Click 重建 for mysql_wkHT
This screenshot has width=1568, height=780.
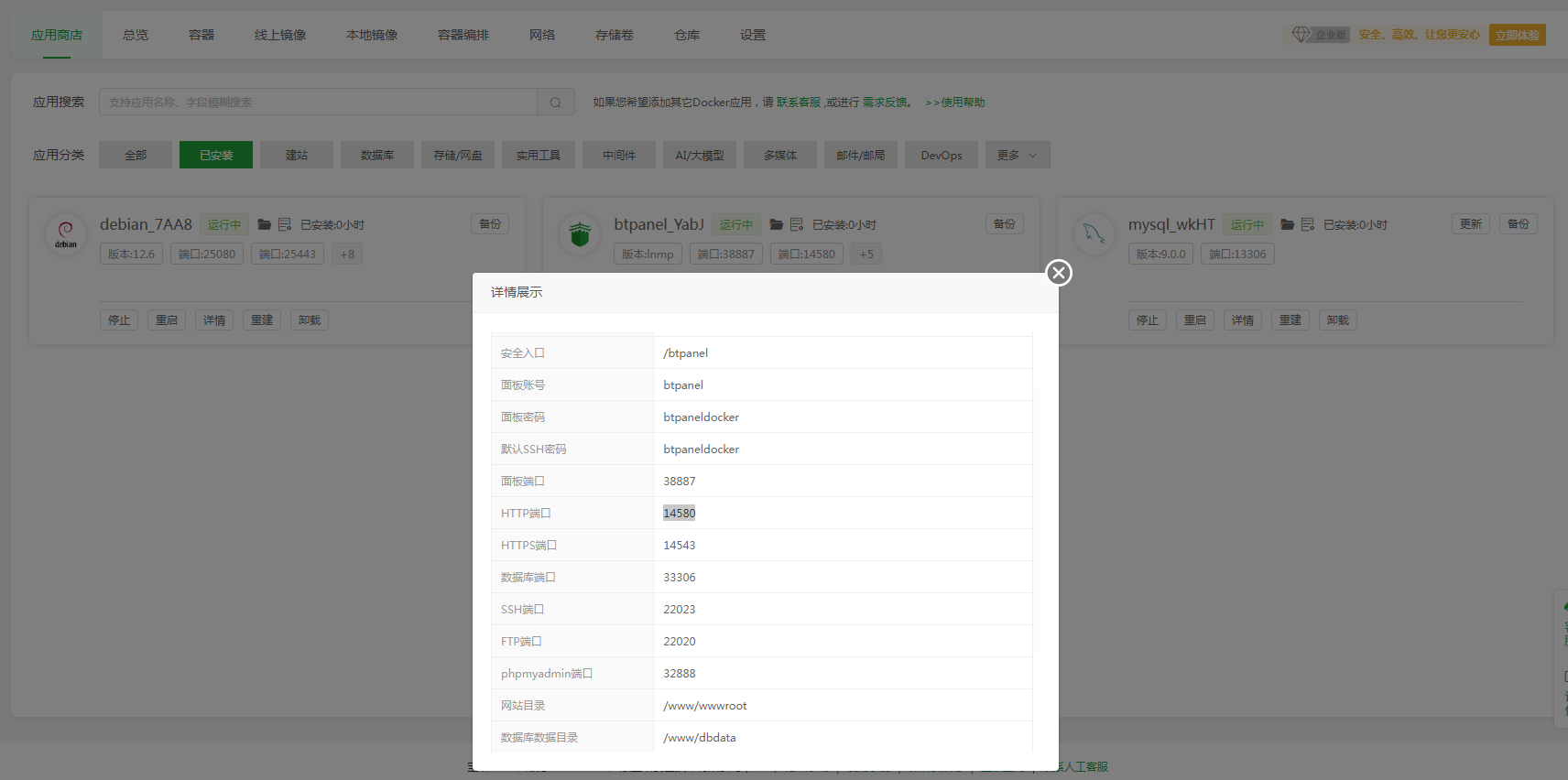pyautogui.click(x=1290, y=320)
